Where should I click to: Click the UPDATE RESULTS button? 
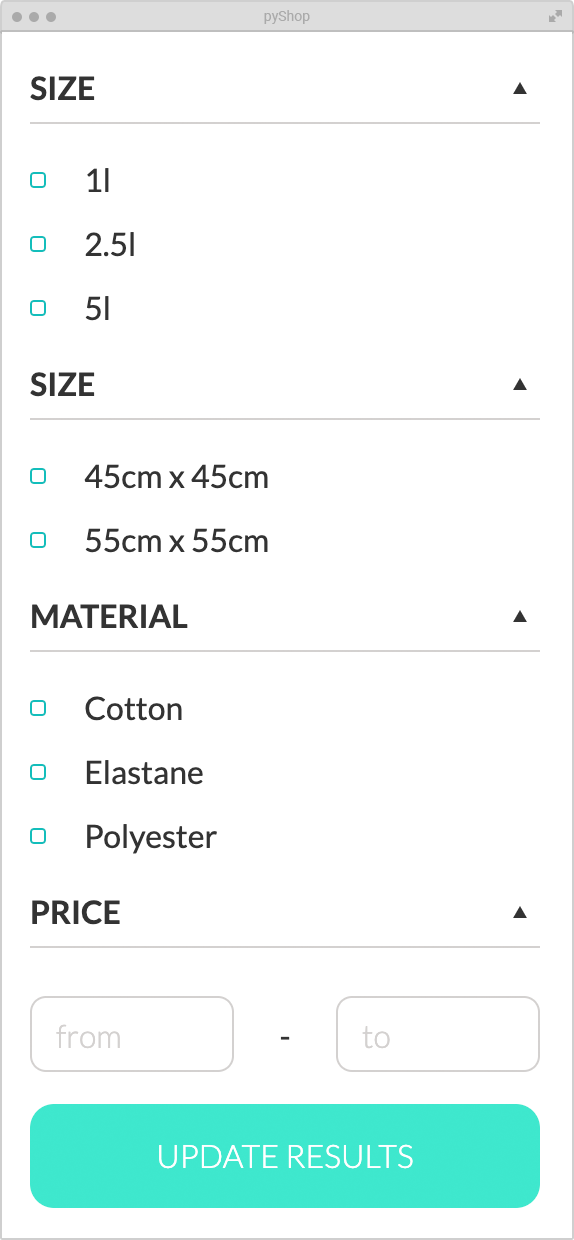click(285, 1156)
